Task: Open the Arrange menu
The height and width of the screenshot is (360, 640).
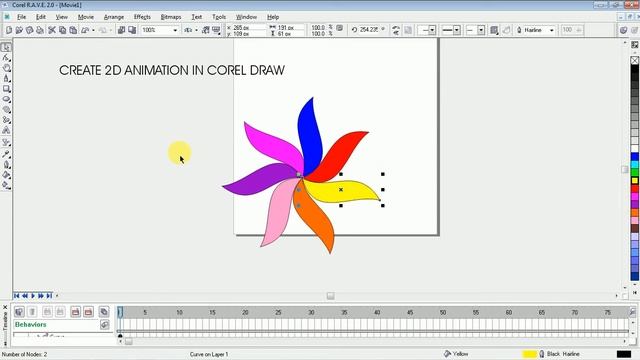Action: 114,17
